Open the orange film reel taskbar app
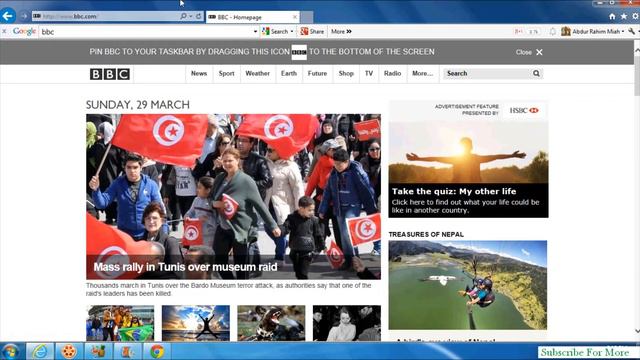 [69, 351]
